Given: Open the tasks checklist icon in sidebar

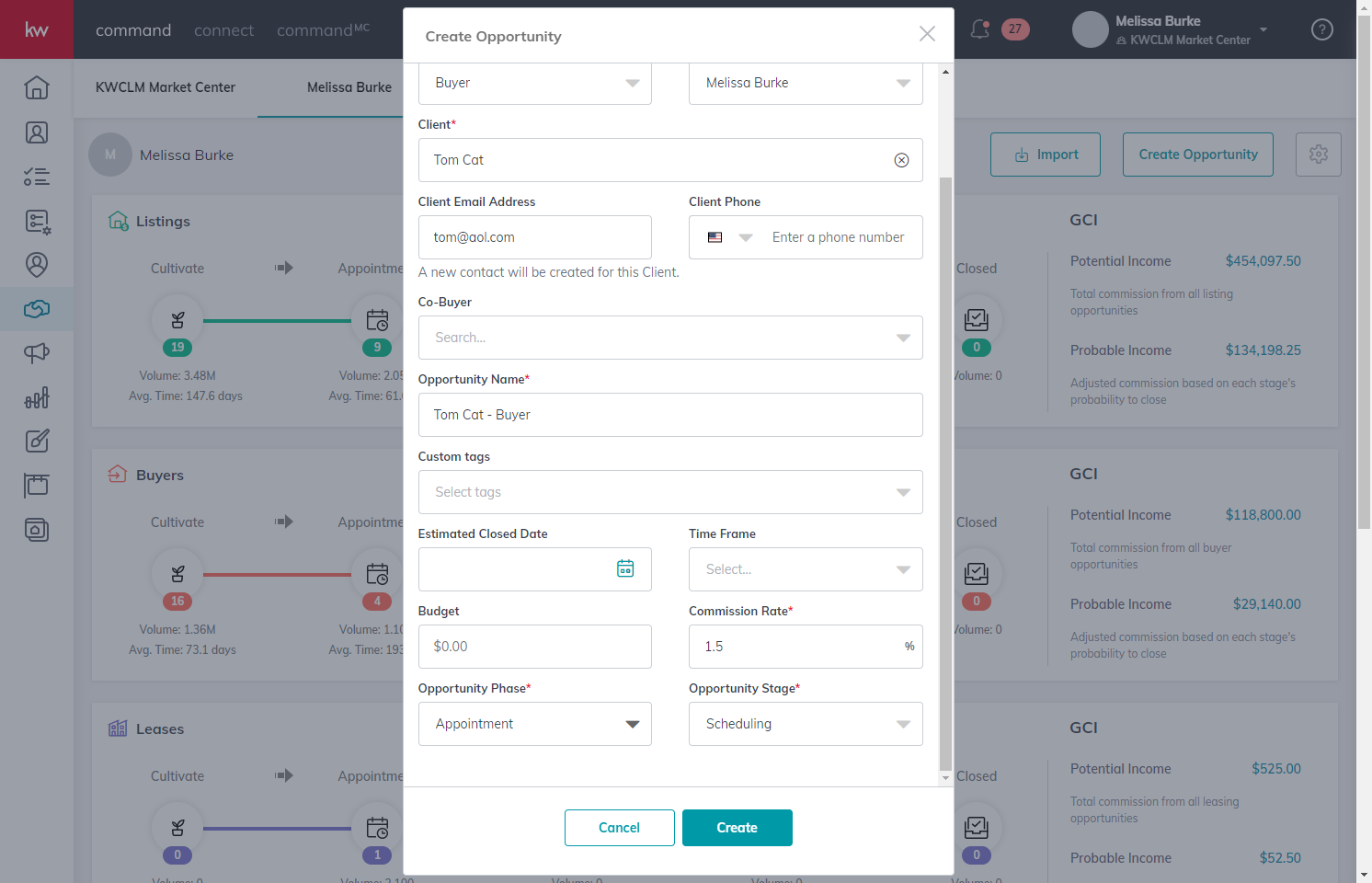Looking at the screenshot, I should (x=37, y=177).
